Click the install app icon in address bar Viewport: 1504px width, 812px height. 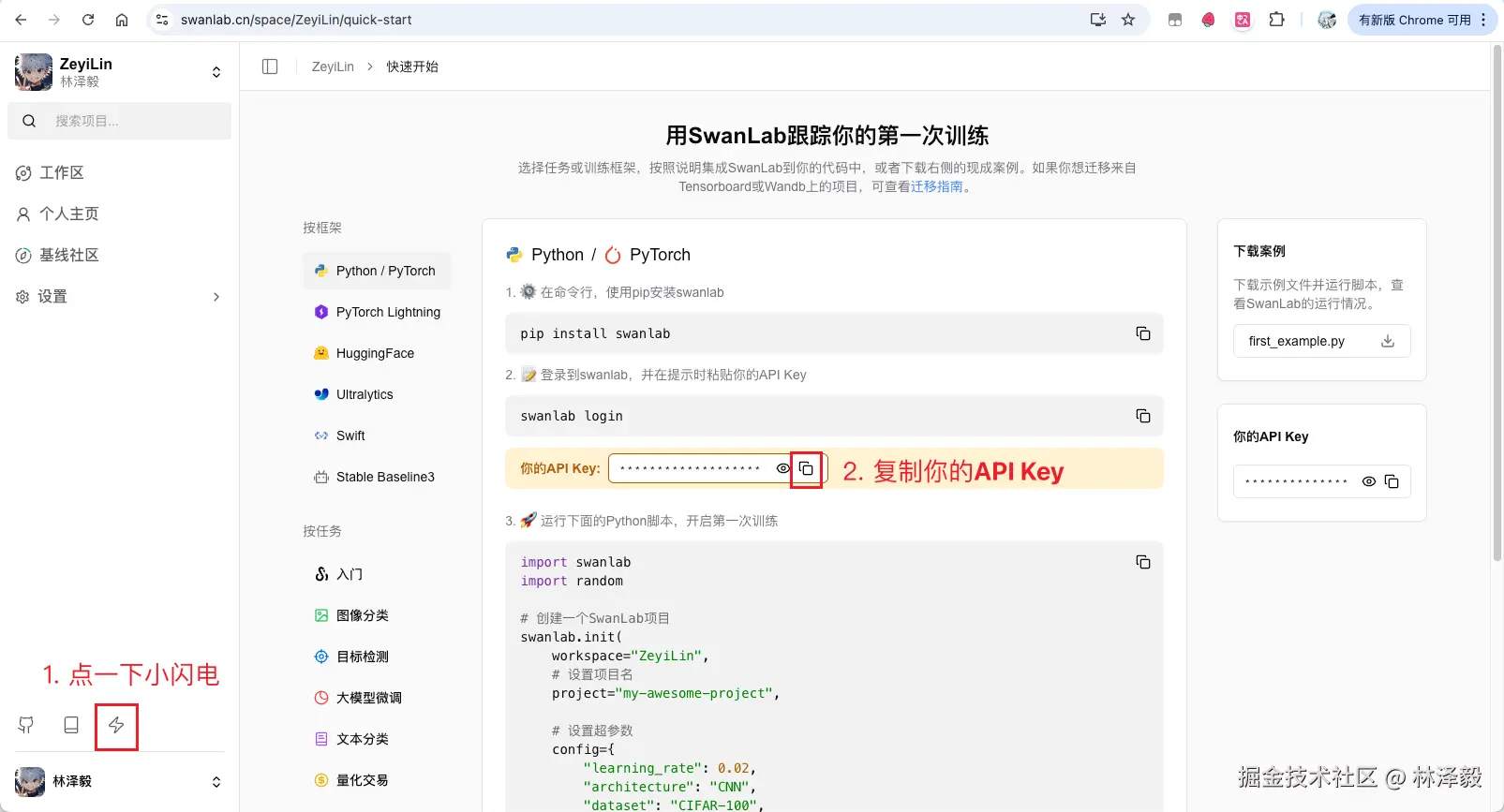click(1098, 20)
